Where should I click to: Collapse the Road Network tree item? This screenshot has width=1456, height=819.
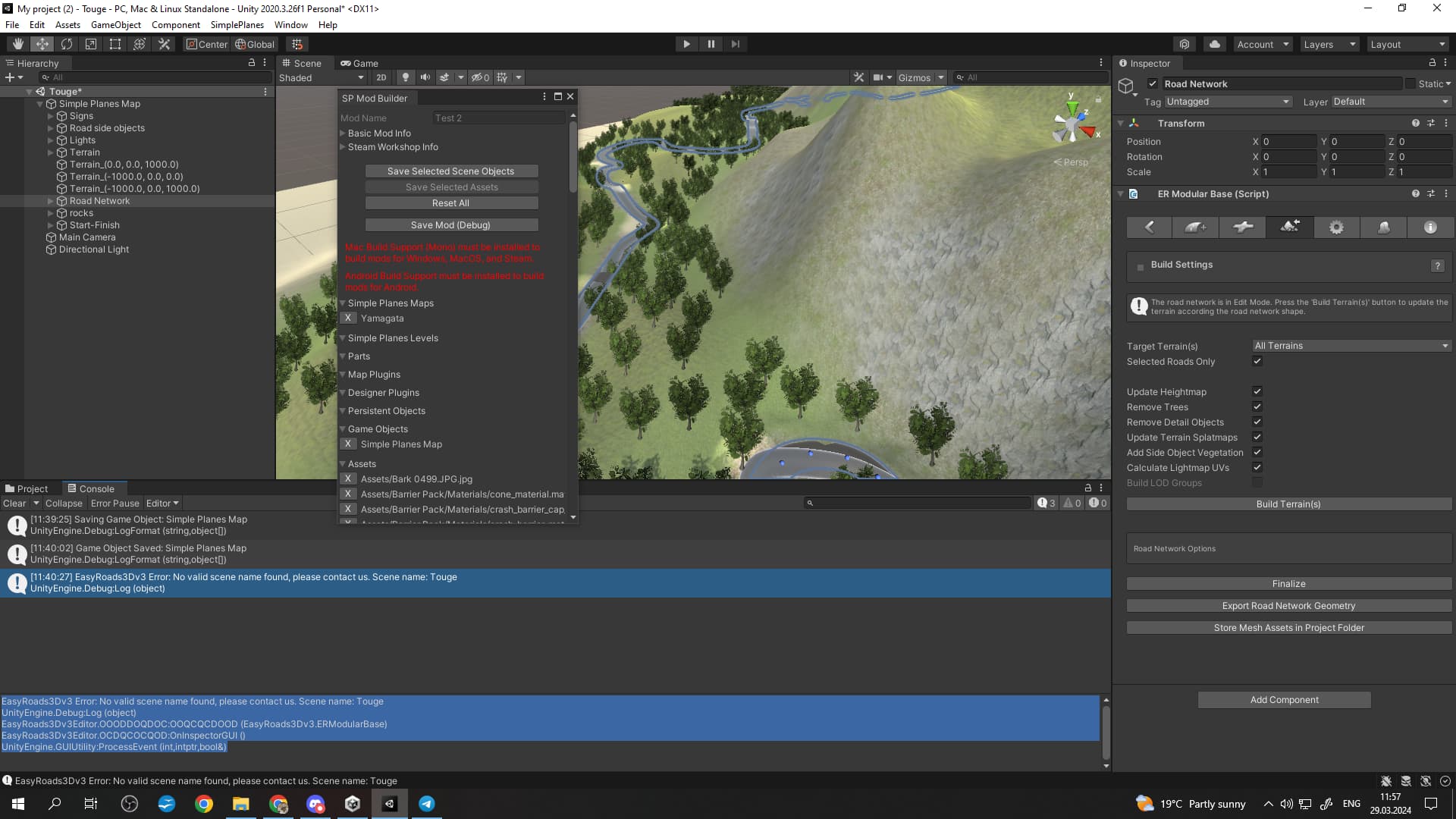click(x=51, y=201)
